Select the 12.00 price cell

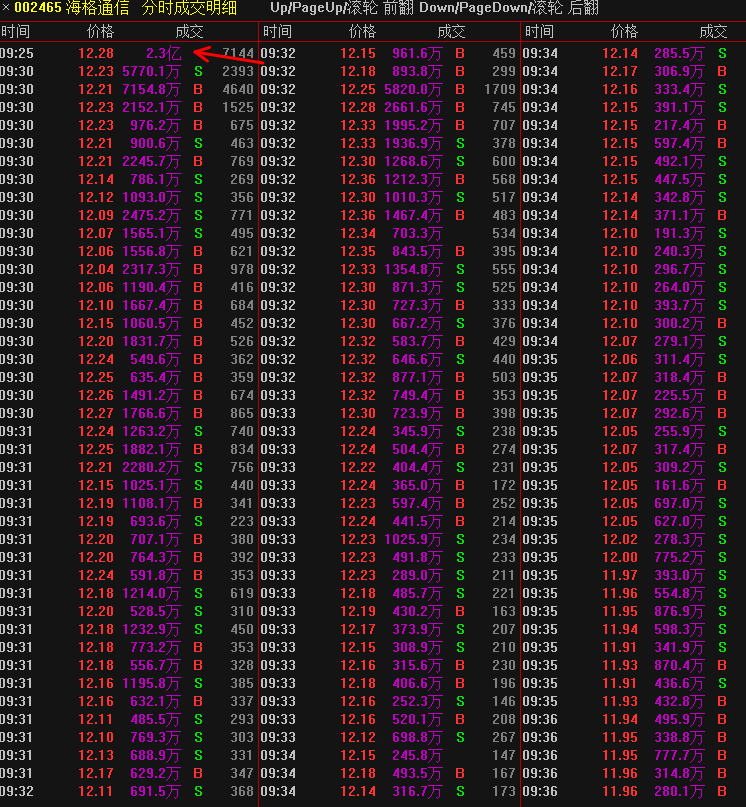pyautogui.click(x=620, y=558)
